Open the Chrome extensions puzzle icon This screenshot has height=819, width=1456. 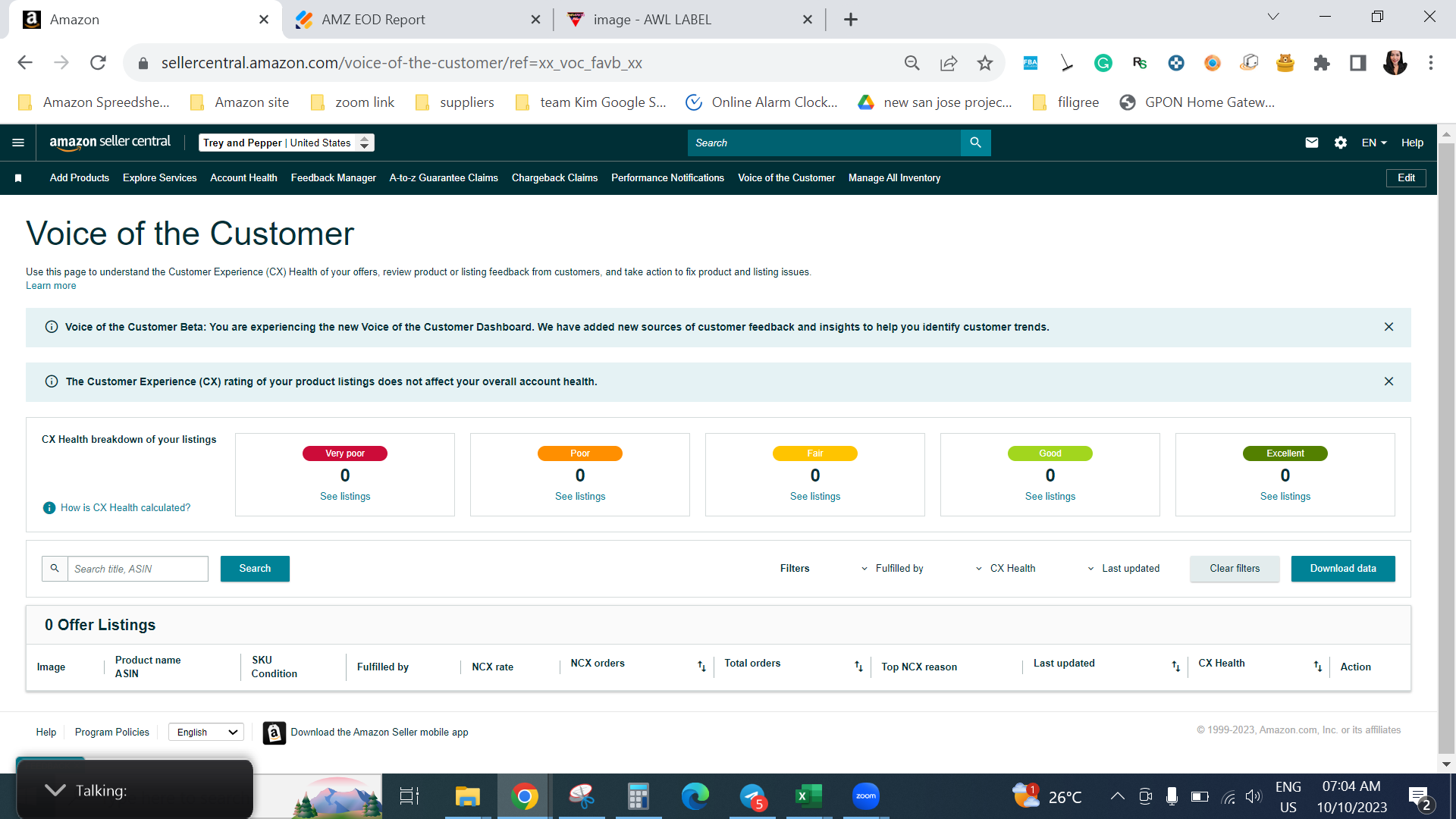point(1322,63)
